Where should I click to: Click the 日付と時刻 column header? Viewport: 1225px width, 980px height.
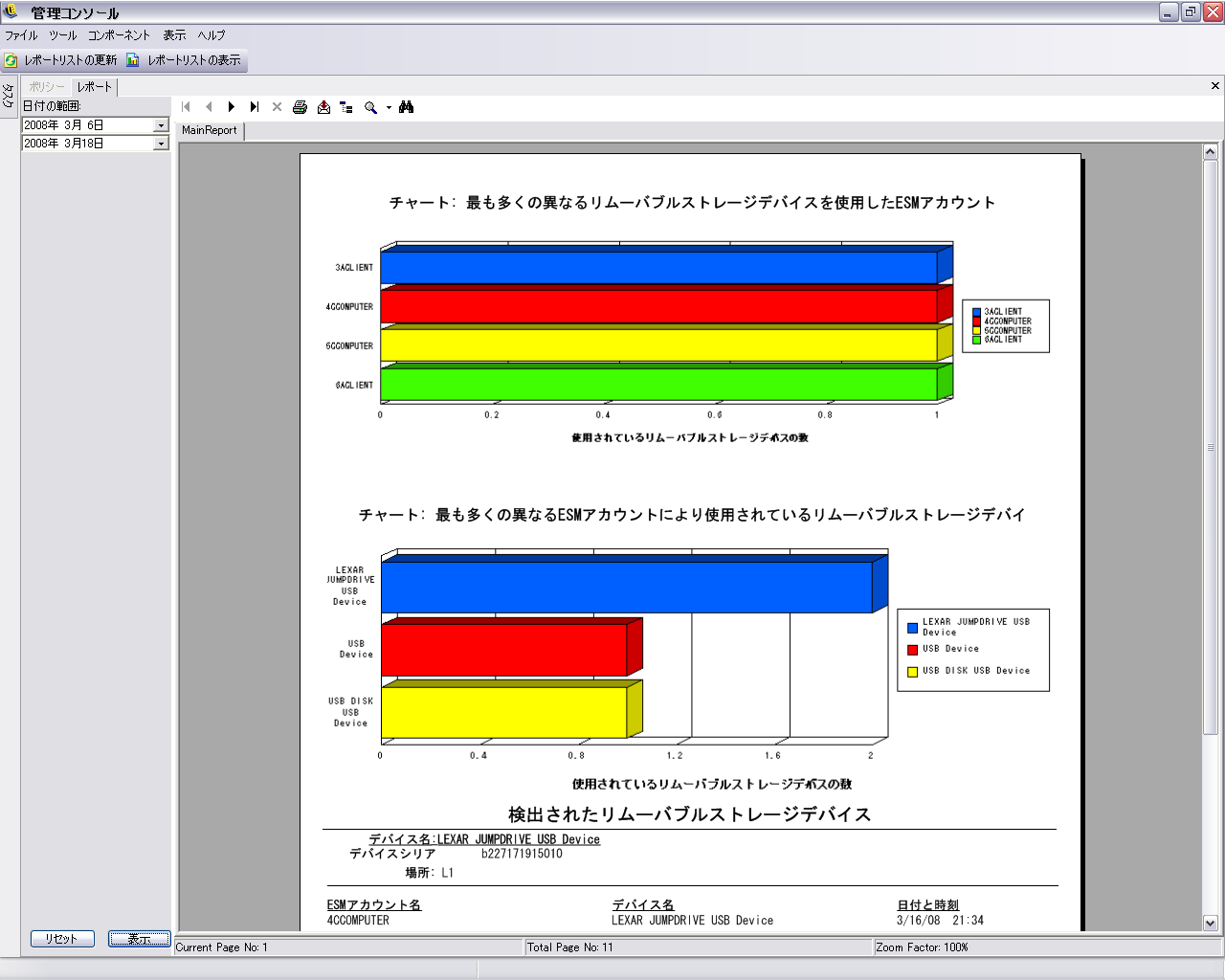(x=927, y=904)
